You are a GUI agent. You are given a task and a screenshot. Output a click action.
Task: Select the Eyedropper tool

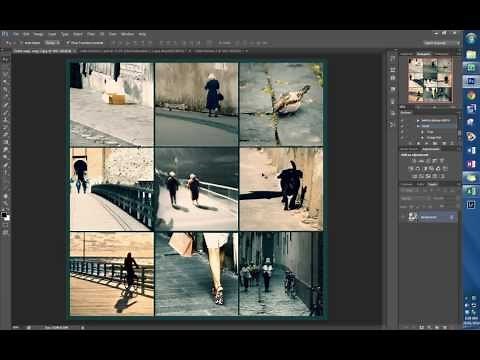pos(6,97)
